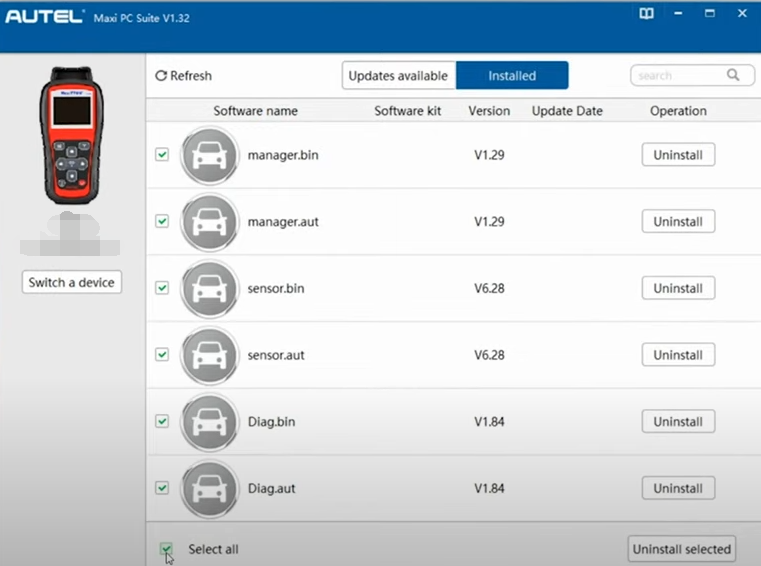Screen dimensions: 761x566
Task: Refresh the software list
Action: [184, 76]
